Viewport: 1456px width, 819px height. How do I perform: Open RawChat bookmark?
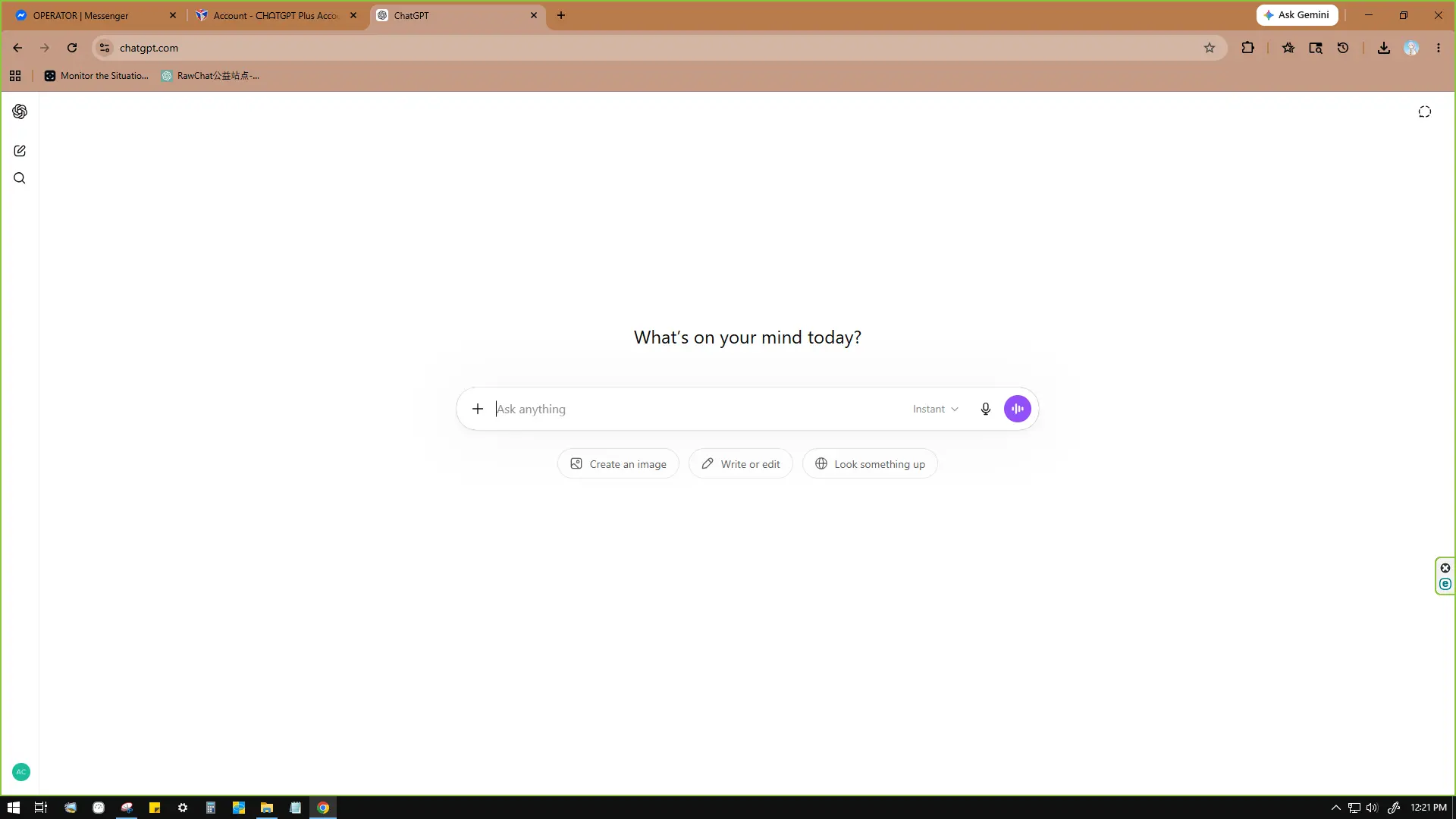point(211,76)
